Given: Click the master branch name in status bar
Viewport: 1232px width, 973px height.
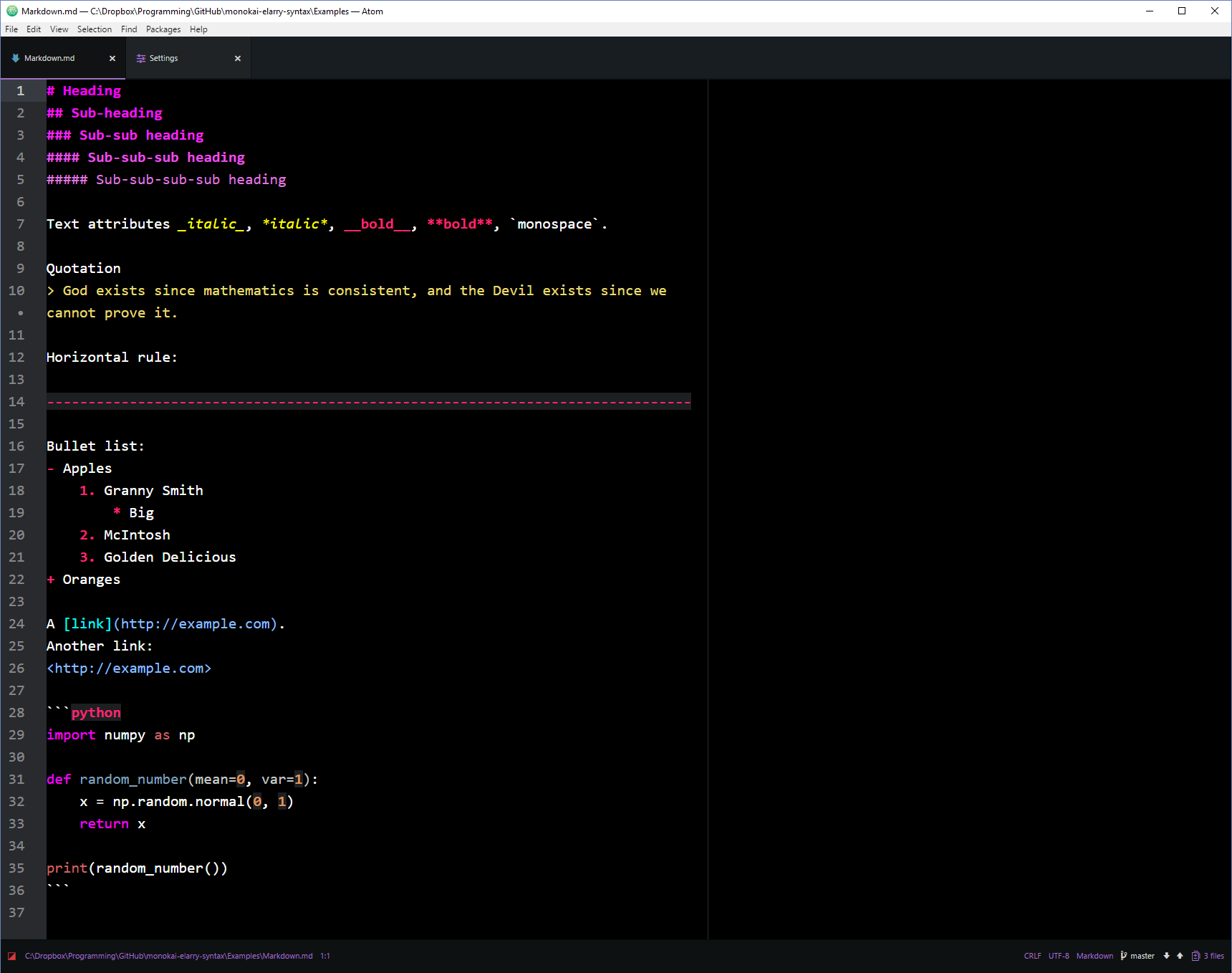Looking at the screenshot, I should tap(1142, 956).
